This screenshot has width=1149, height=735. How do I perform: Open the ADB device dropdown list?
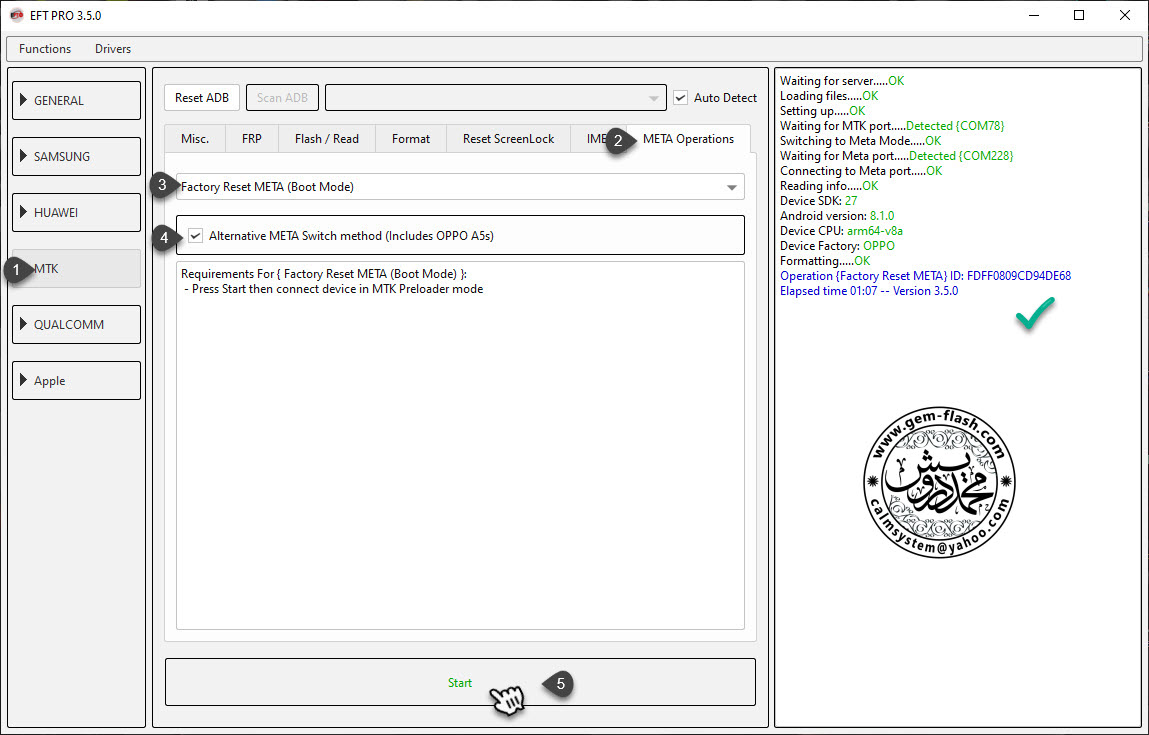[x=495, y=97]
